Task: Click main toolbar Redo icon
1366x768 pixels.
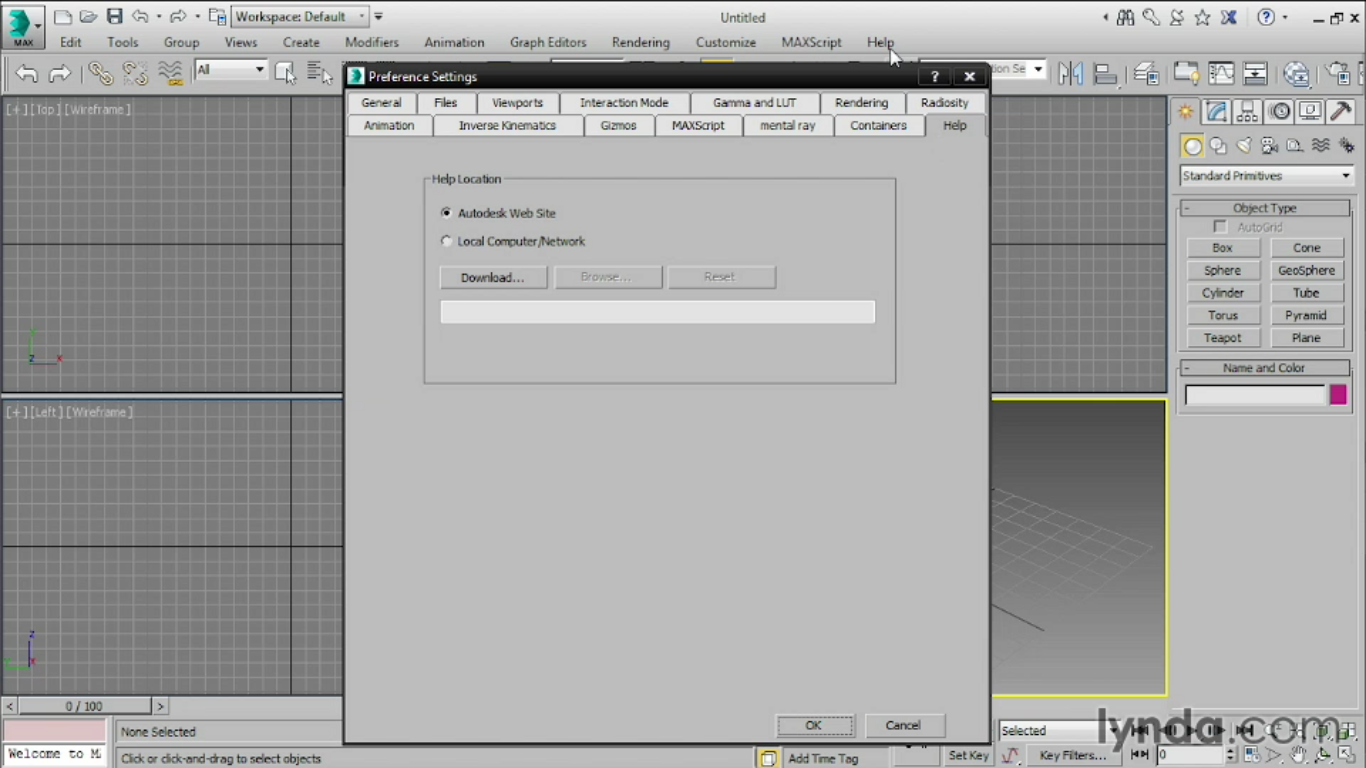Action: tap(60, 73)
